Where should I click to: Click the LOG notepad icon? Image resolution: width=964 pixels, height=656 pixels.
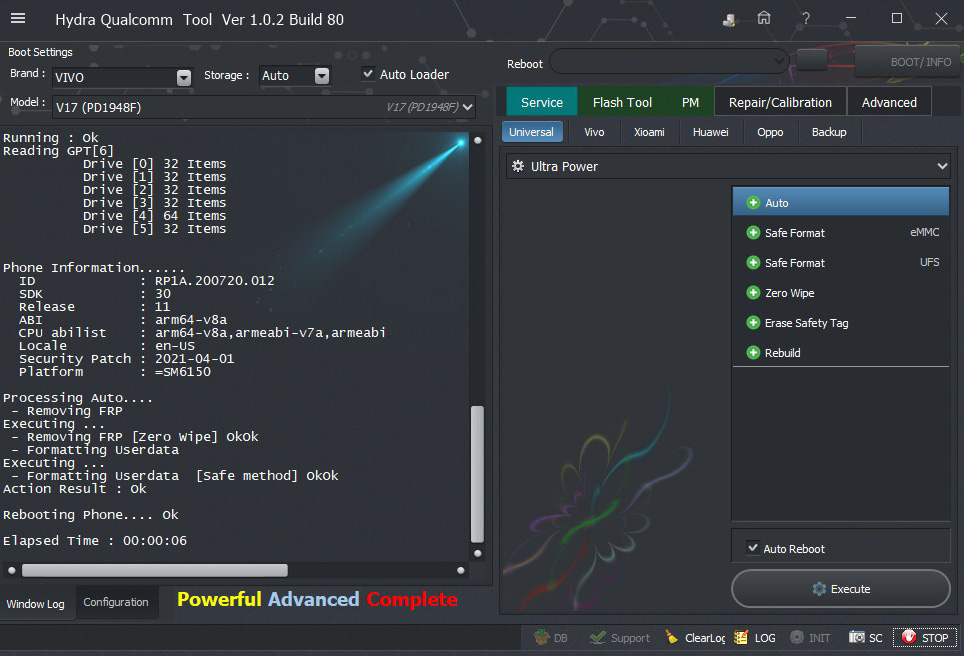click(741, 637)
